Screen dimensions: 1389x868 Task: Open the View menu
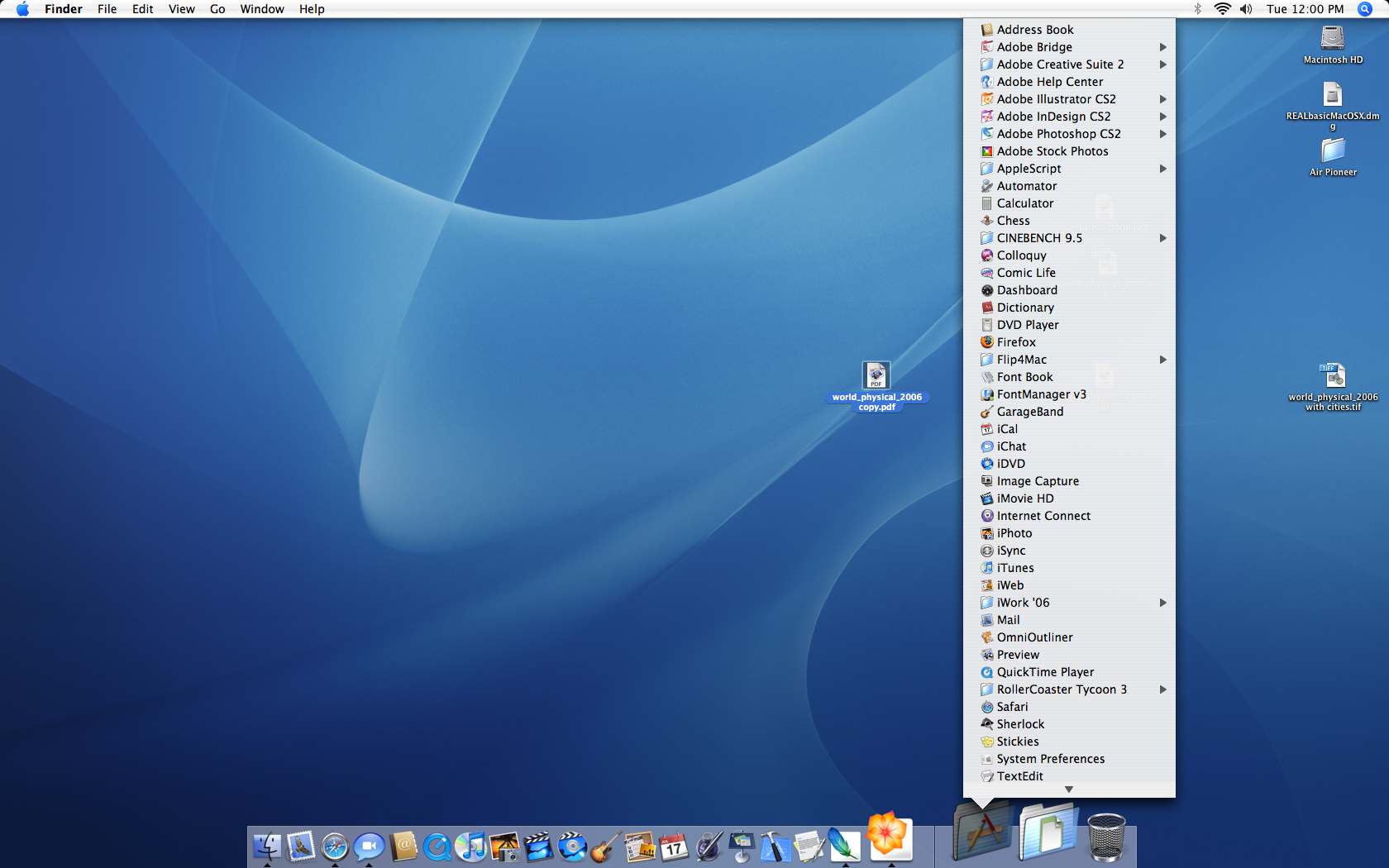(x=181, y=9)
